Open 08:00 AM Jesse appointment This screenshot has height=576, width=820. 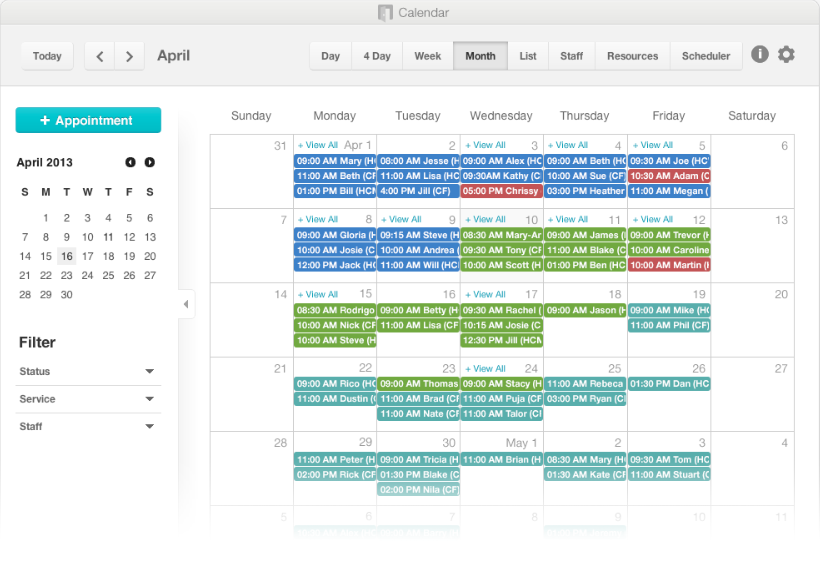coord(418,161)
